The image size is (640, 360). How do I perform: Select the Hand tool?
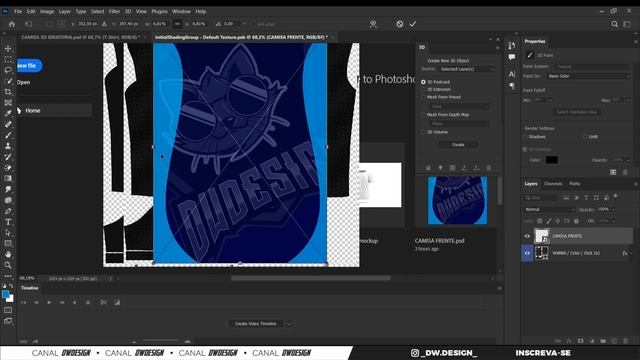pos(8,254)
